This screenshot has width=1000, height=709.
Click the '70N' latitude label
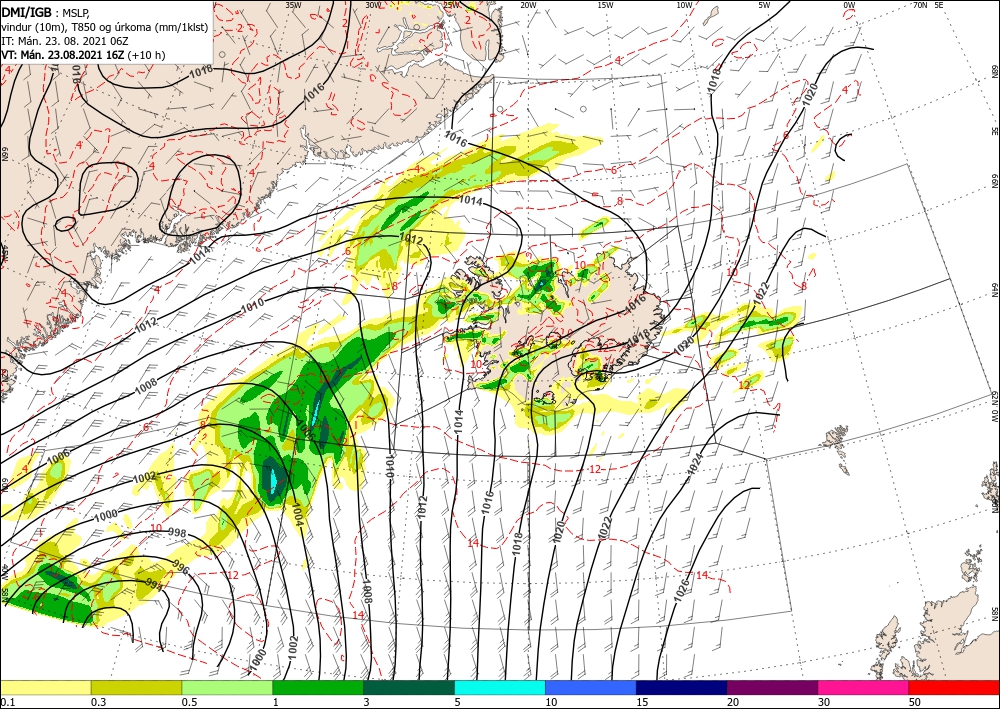(x=920, y=5)
